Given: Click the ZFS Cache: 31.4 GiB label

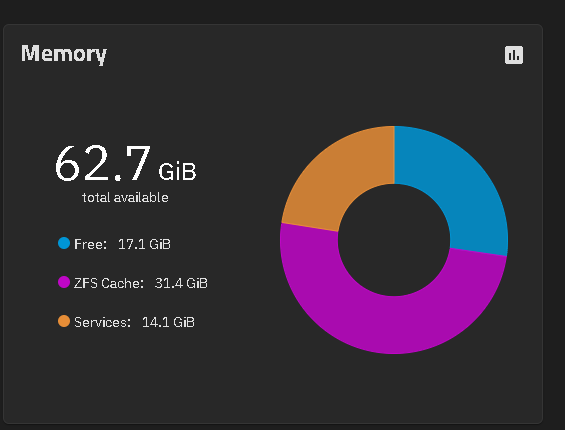Looking at the screenshot, I should point(141,283).
